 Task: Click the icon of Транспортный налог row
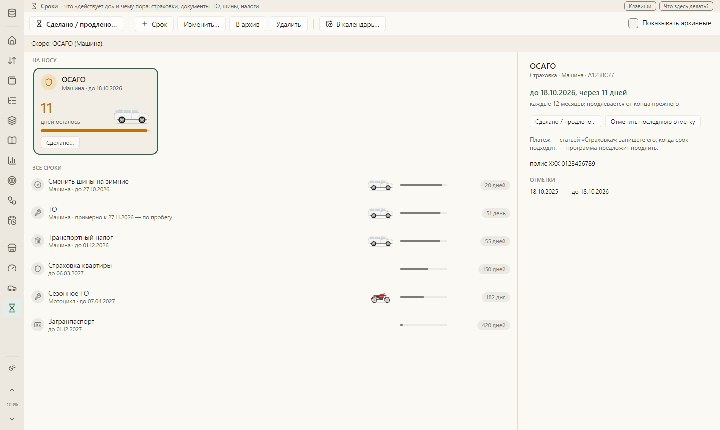coord(38,241)
